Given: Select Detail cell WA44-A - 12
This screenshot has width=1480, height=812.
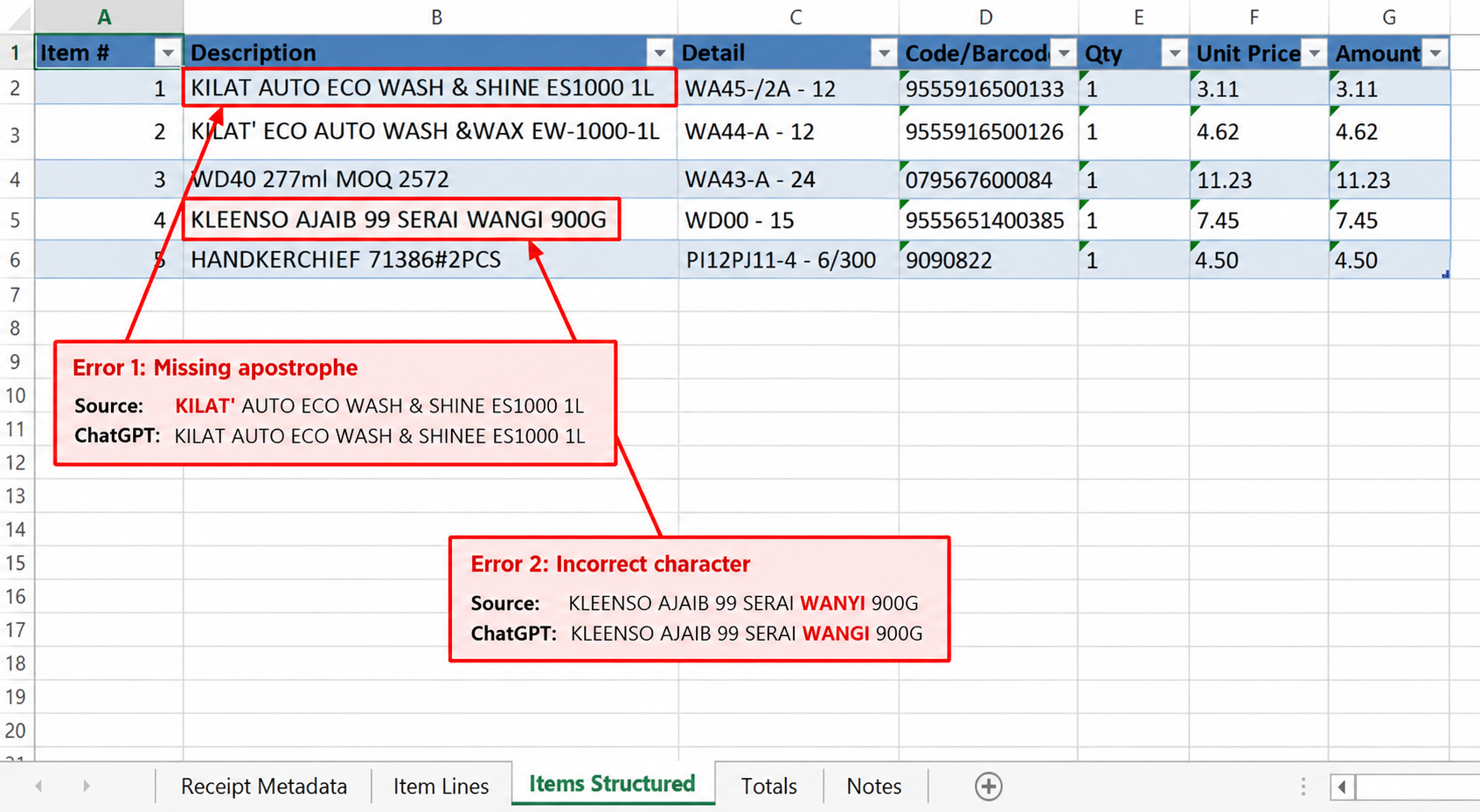Looking at the screenshot, I should [x=789, y=133].
